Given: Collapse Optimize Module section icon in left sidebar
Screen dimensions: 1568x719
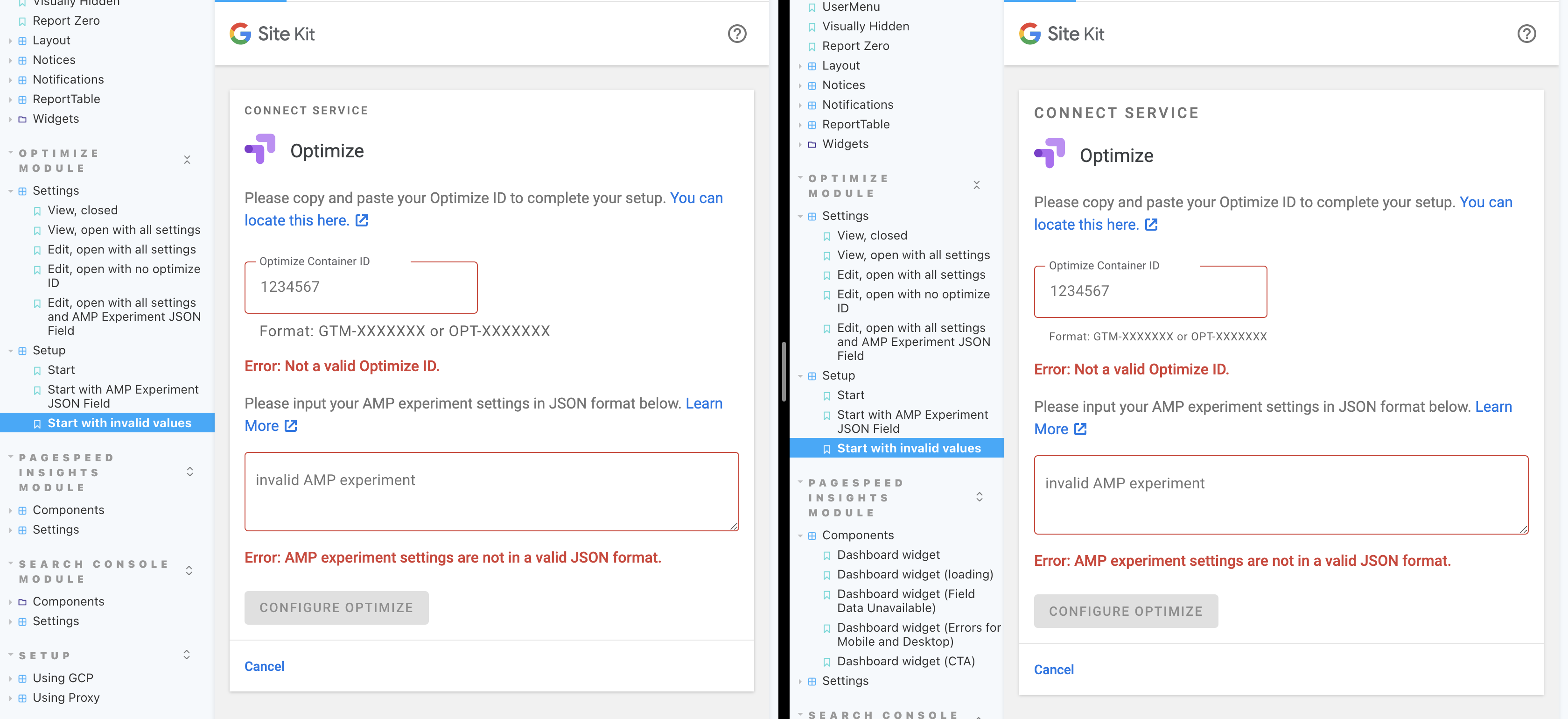Looking at the screenshot, I should click(x=187, y=160).
